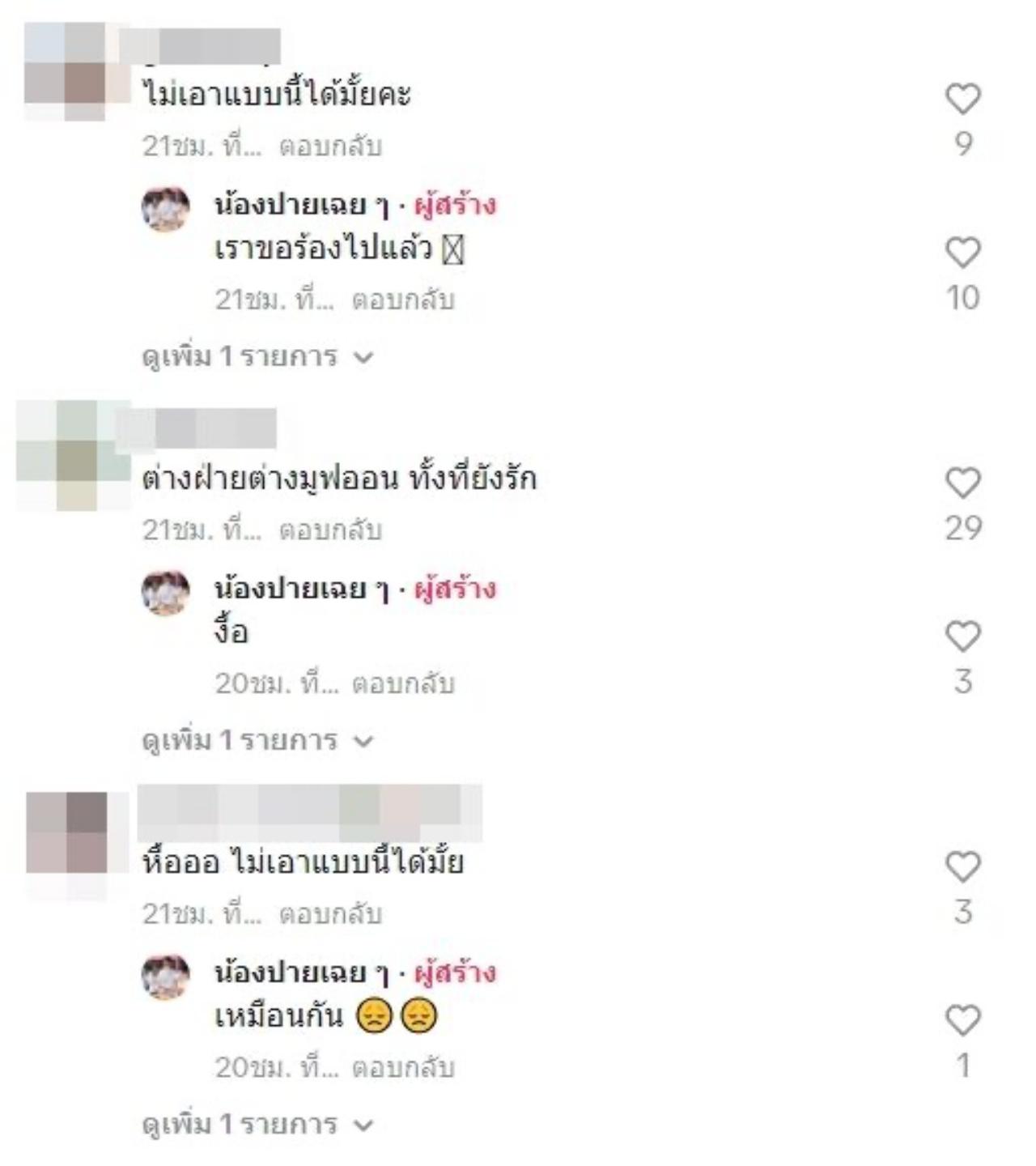
Task: Reply to creator comment "เหมือนกัน"
Action: coord(403,1068)
